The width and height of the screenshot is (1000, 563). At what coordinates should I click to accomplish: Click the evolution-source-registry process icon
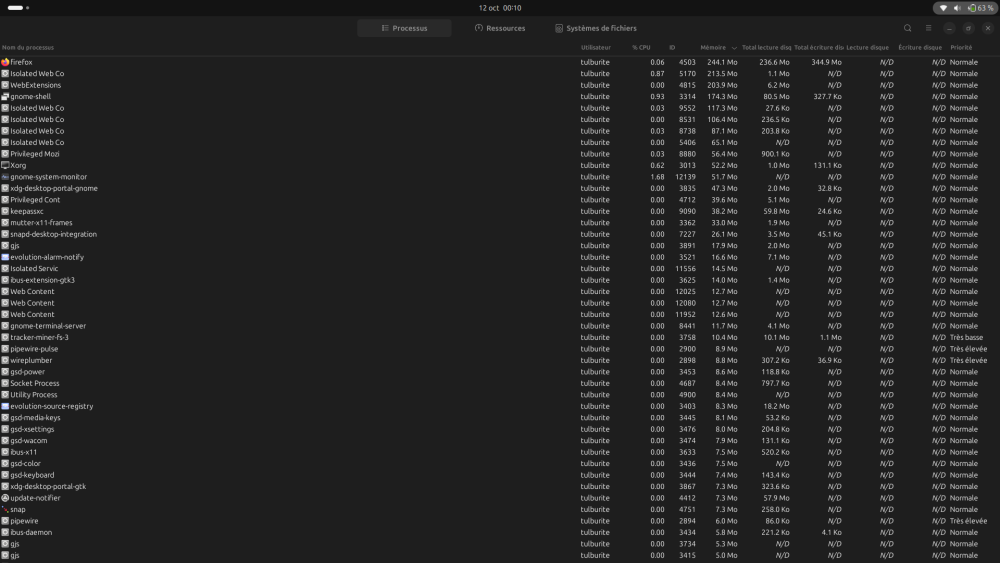[5, 406]
